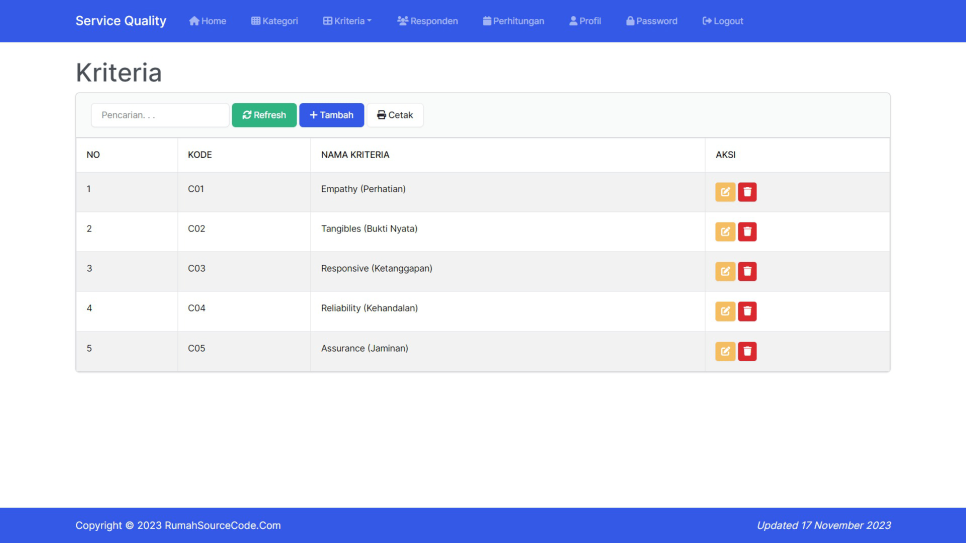The width and height of the screenshot is (966, 543).
Task: Edit the Assurance (Jaminan) criterion
Action: (x=725, y=351)
